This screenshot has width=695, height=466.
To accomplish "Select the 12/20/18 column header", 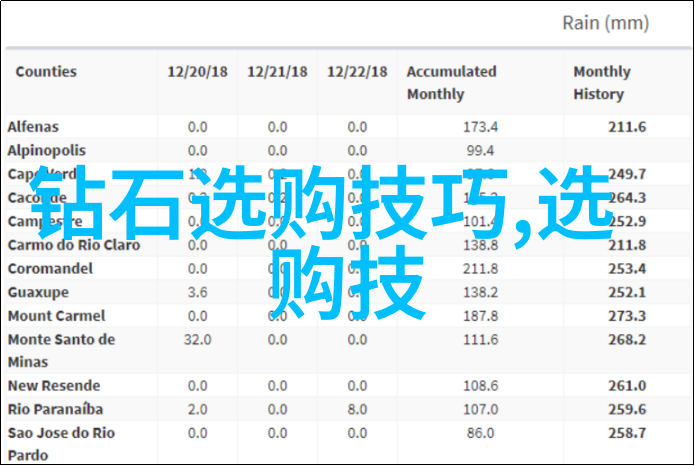I will [197, 71].
